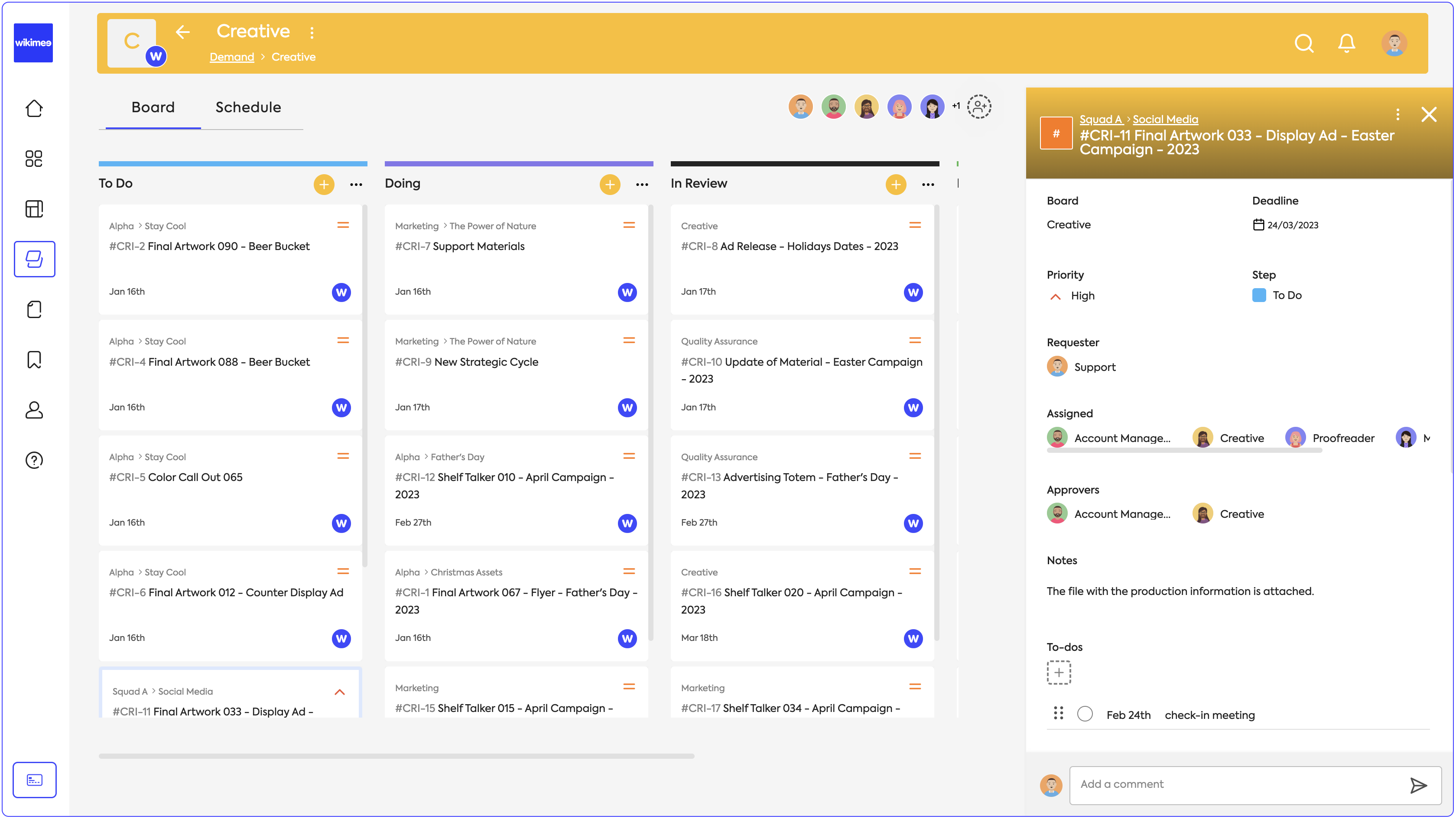Check off the check-in meeting to-do
This screenshot has width=1456, height=819.
coord(1085,714)
